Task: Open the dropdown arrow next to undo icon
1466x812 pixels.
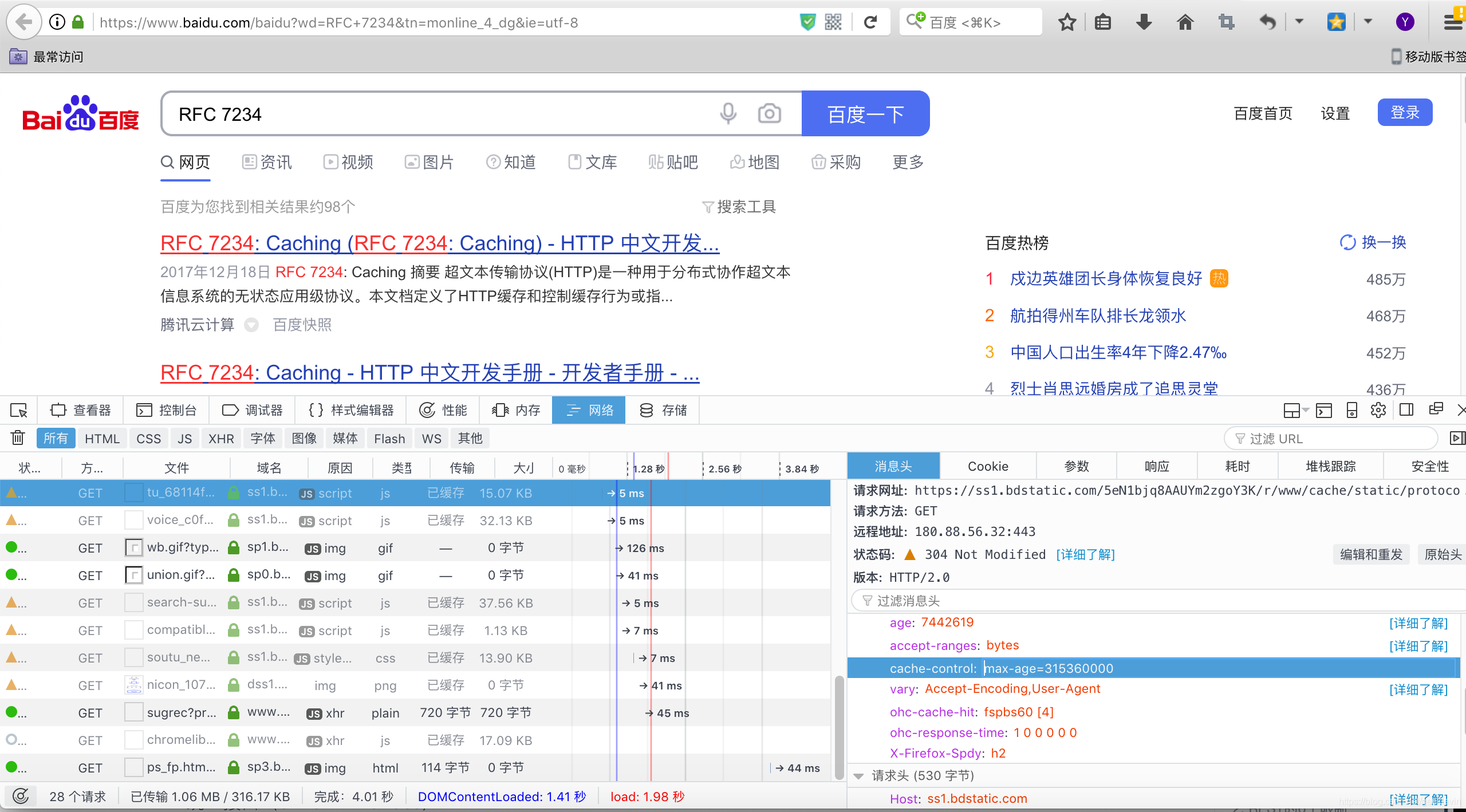Action: [1299, 22]
